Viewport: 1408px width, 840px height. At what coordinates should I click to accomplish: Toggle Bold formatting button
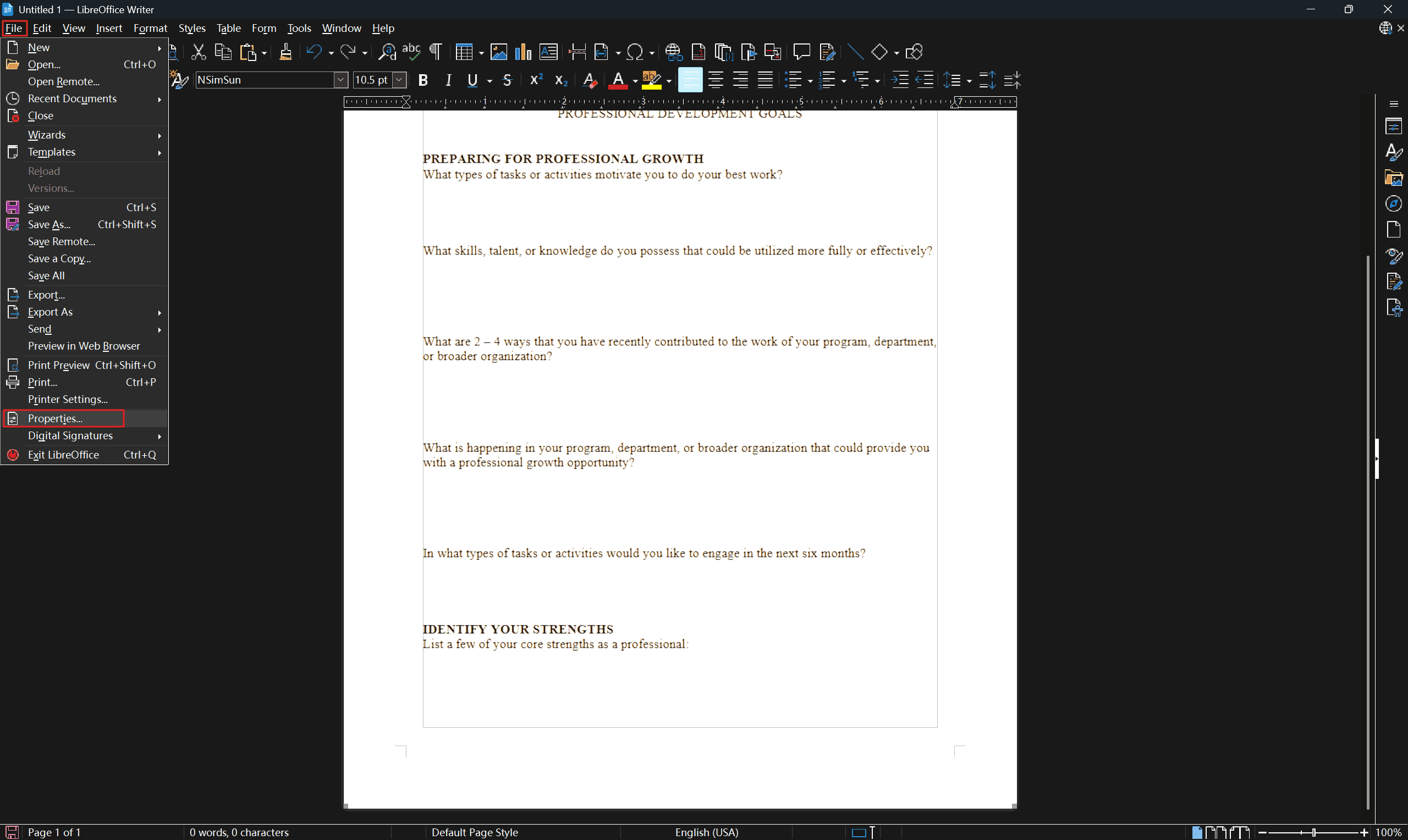[423, 80]
